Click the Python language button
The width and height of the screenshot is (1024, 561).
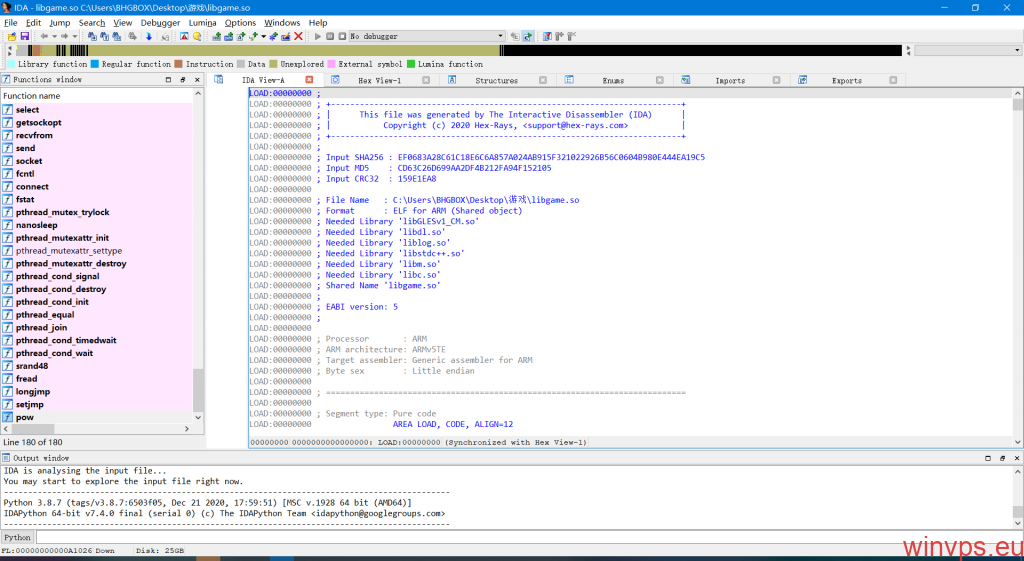pos(17,537)
